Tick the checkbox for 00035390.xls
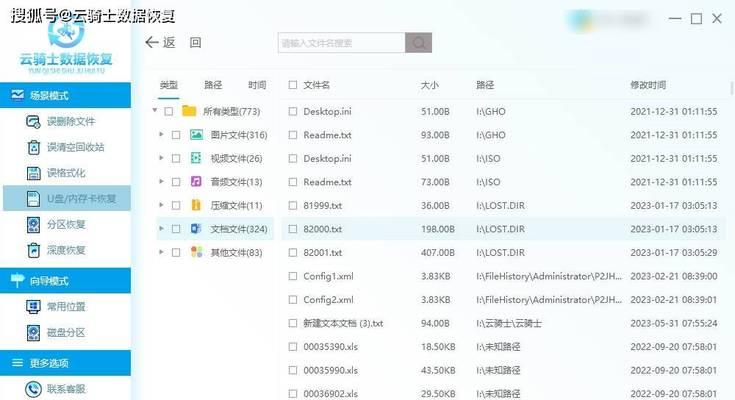The height and width of the screenshot is (400, 735). [293, 347]
